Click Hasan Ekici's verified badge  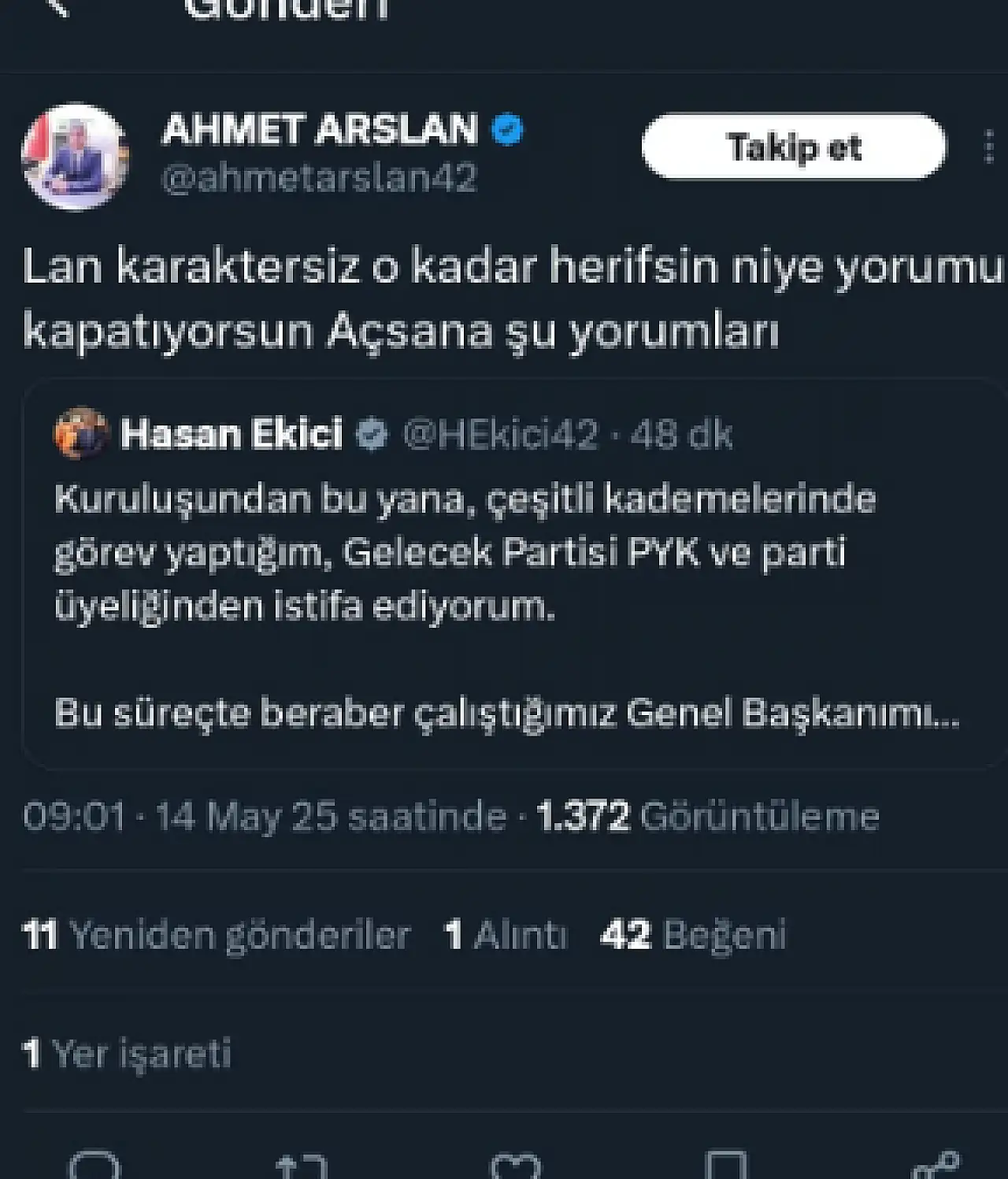pos(372,434)
